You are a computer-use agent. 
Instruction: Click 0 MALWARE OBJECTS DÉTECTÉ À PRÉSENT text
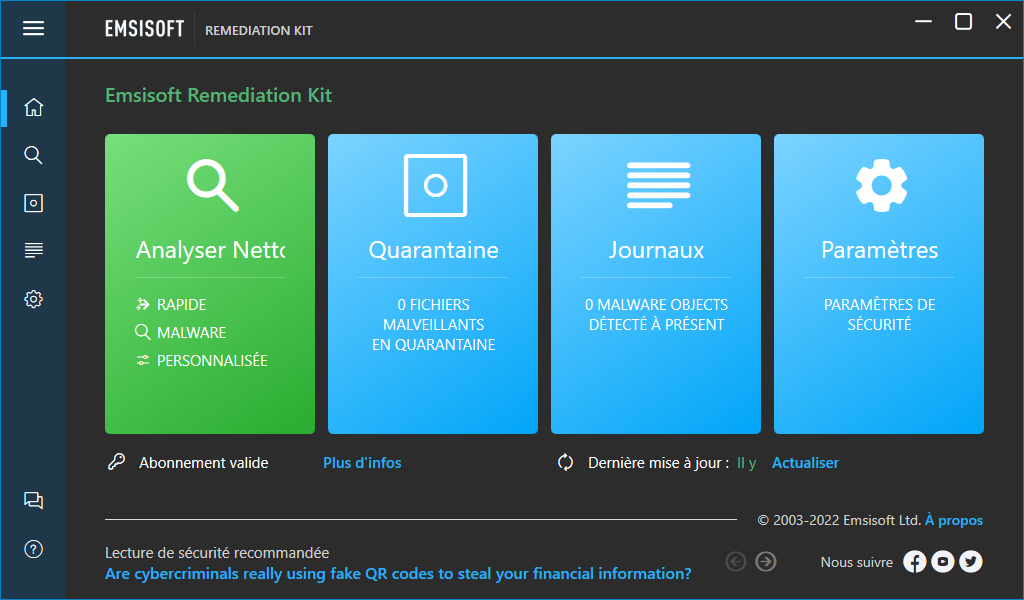(x=656, y=315)
